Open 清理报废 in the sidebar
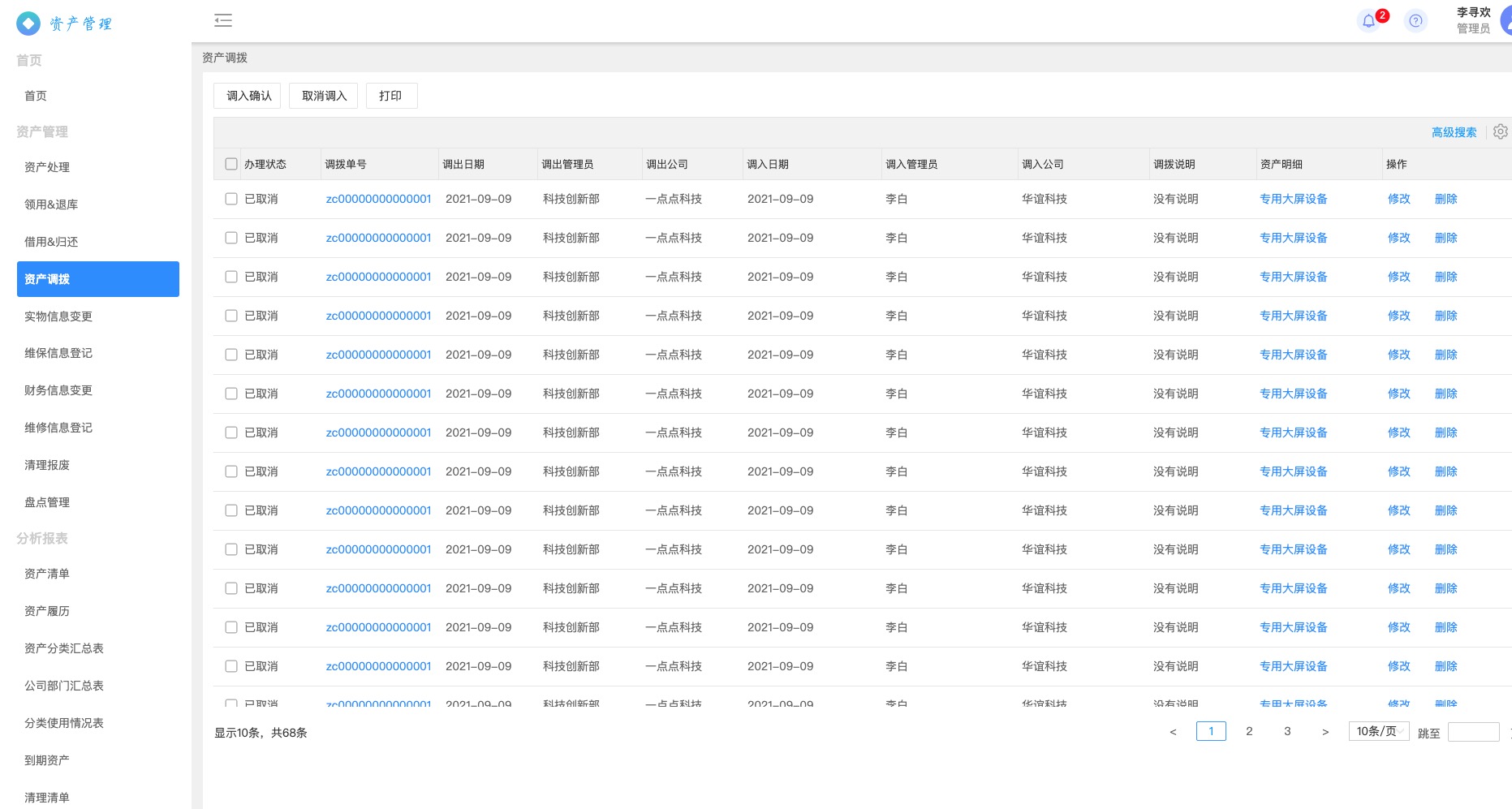This screenshot has width=1512, height=809. [47, 465]
